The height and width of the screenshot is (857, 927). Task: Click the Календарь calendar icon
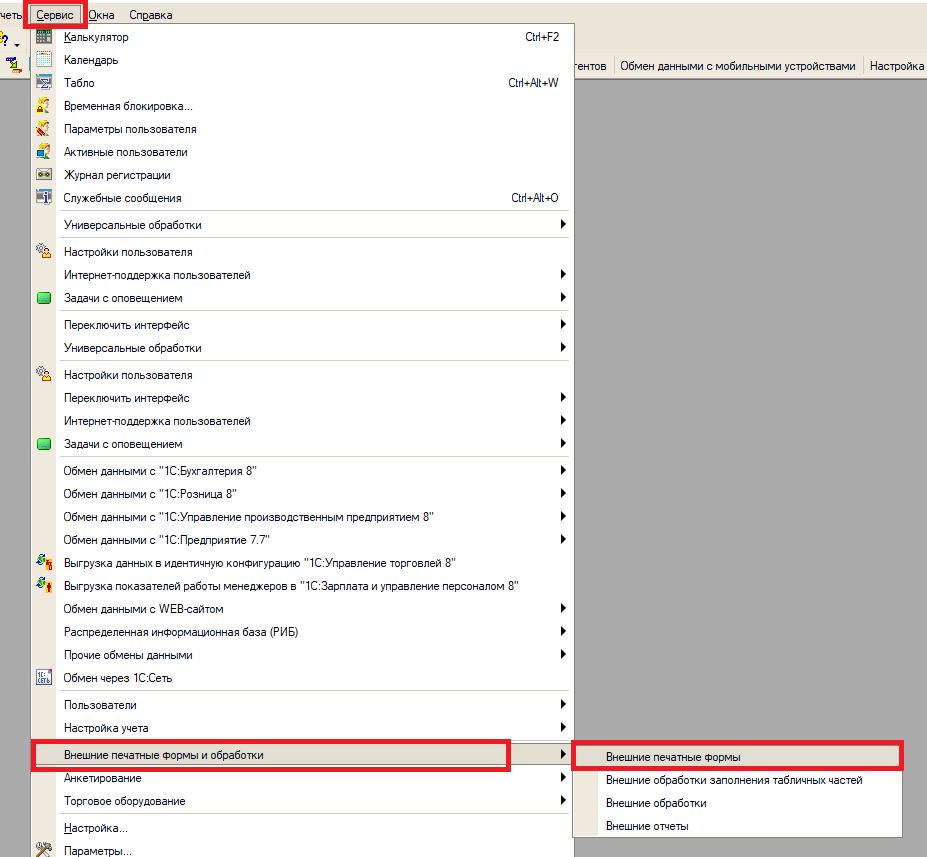coord(44,59)
